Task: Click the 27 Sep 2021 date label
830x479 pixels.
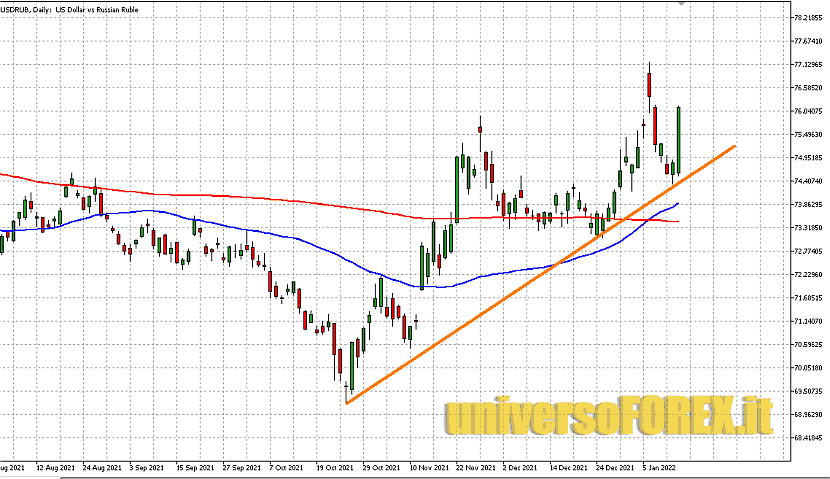Action: click(240, 466)
